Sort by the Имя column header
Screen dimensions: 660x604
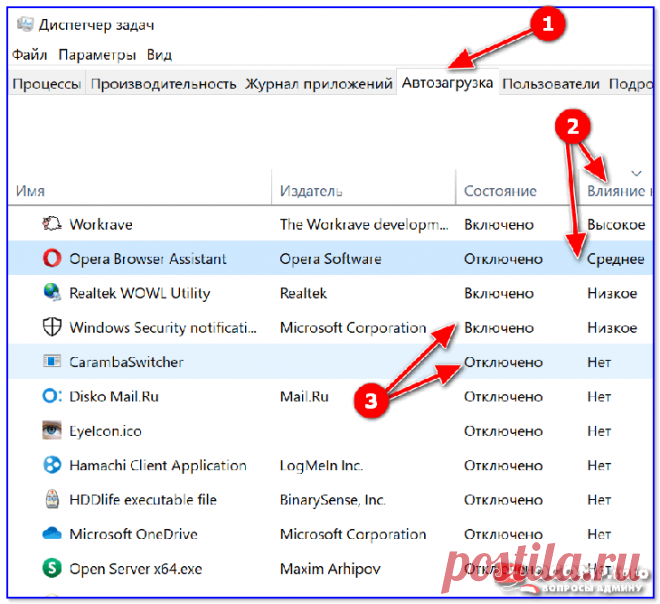tap(30, 191)
